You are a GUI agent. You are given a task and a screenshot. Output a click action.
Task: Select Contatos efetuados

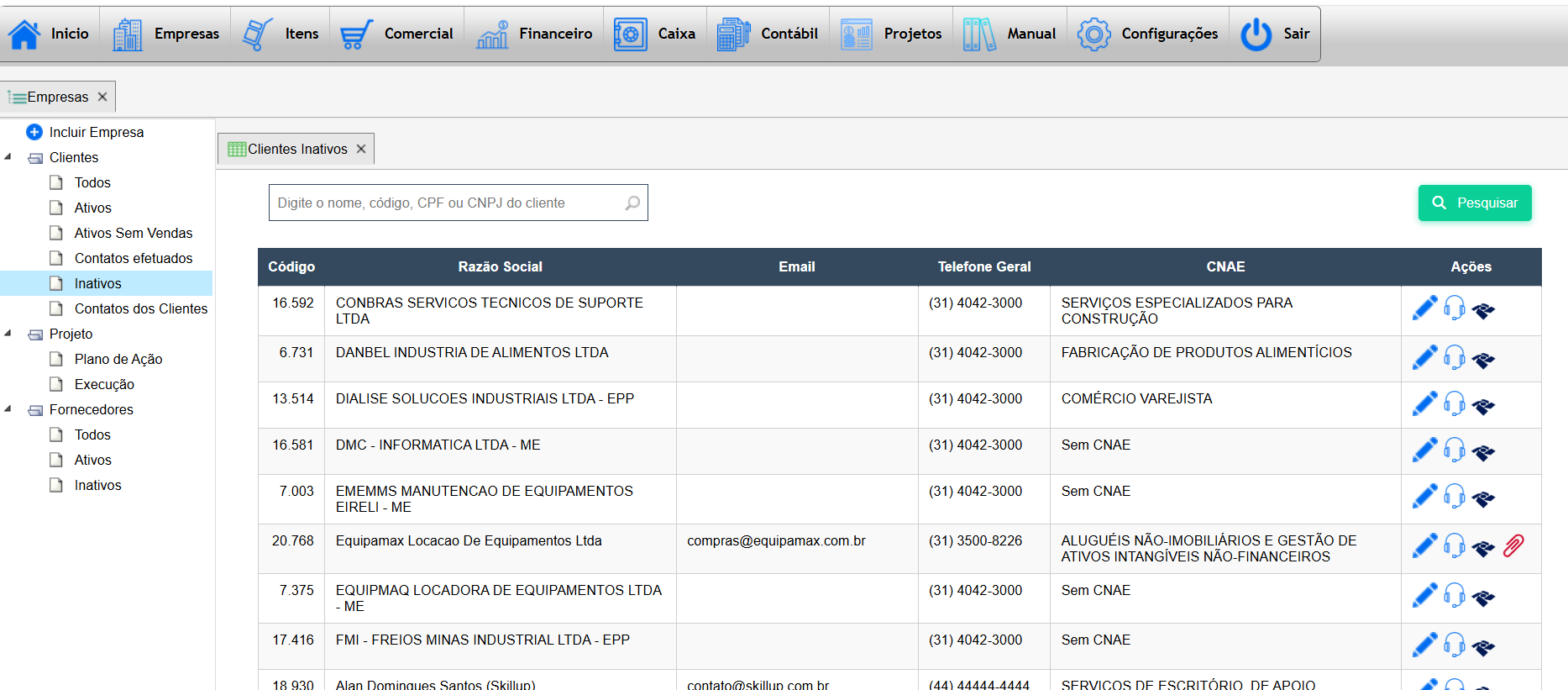(134, 258)
